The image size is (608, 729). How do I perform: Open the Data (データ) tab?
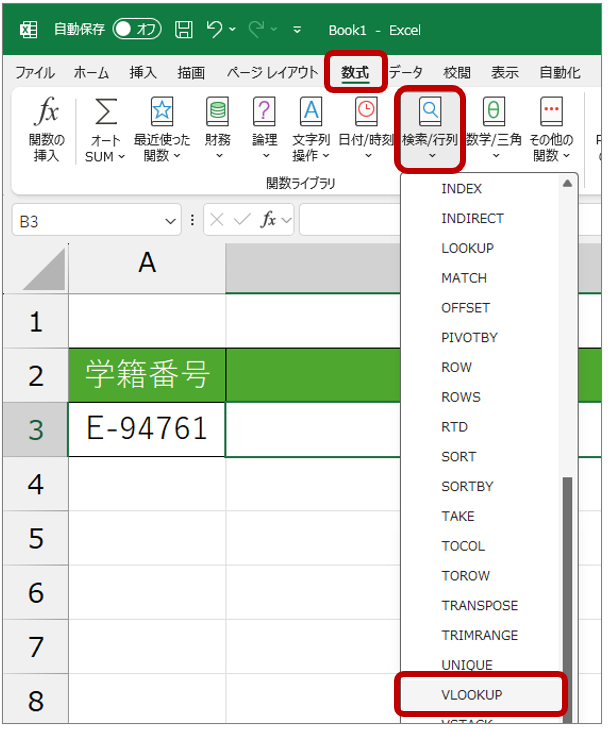pos(405,72)
